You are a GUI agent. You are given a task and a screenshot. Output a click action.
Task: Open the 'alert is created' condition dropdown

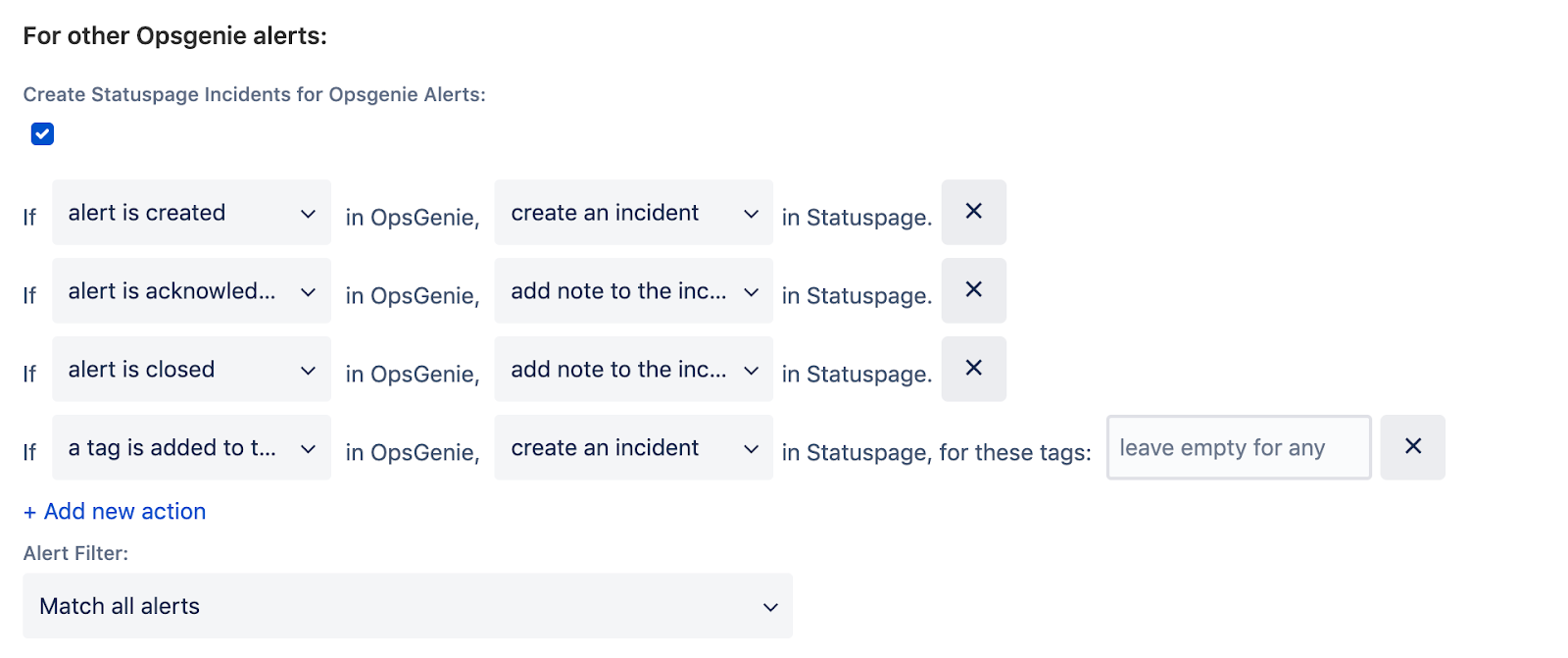191,213
